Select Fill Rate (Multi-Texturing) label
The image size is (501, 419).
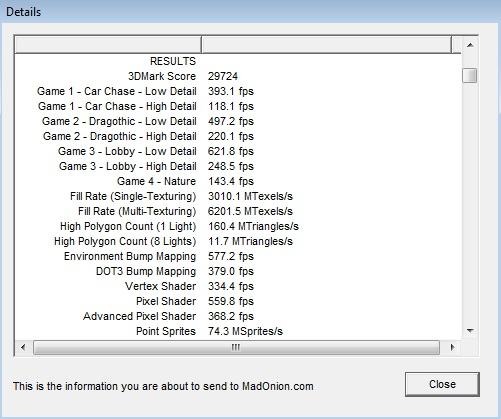click(137, 211)
